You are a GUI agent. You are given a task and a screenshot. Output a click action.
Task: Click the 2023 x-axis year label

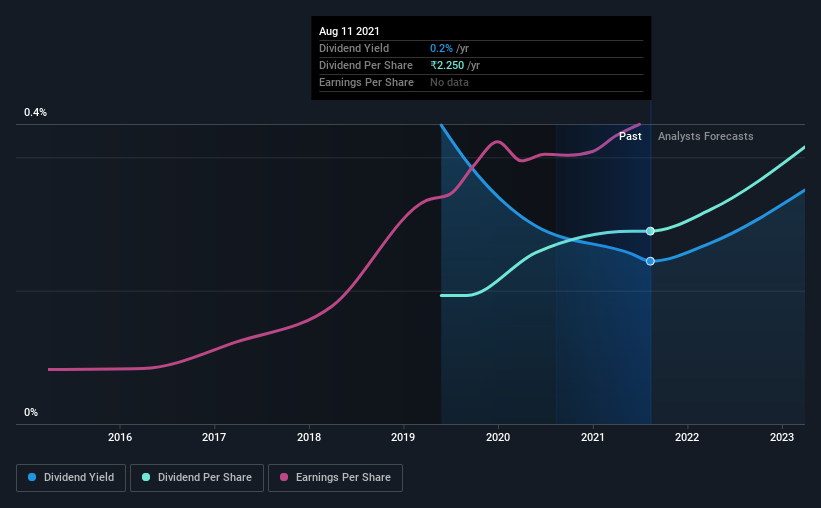pos(782,437)
